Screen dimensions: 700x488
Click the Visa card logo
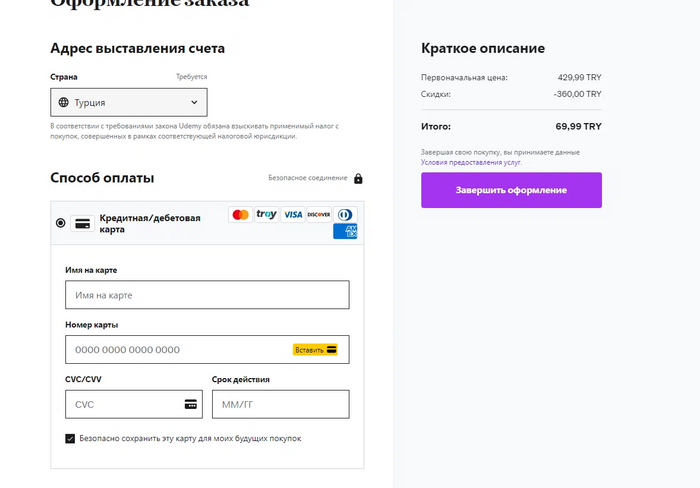tap(292, 214)
